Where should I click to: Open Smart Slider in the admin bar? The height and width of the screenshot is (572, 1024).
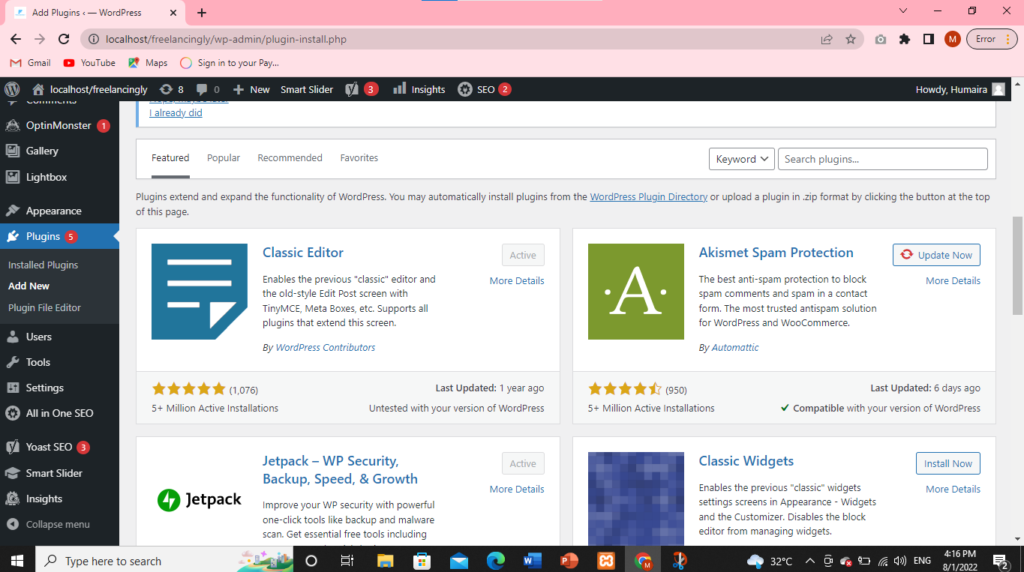306,89
